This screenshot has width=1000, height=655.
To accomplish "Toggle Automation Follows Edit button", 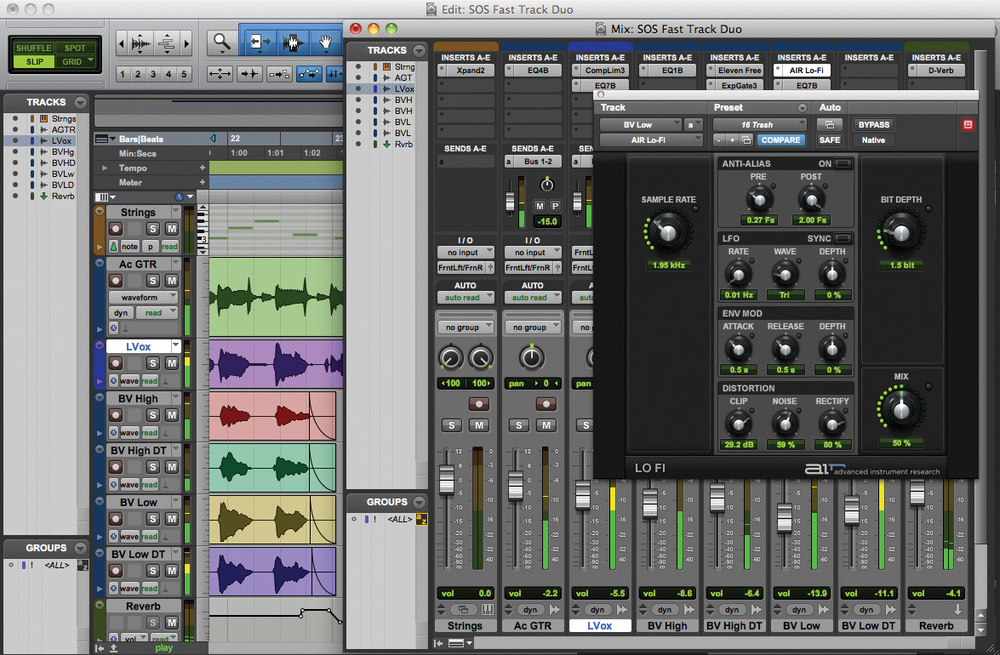I will point(309,74).
